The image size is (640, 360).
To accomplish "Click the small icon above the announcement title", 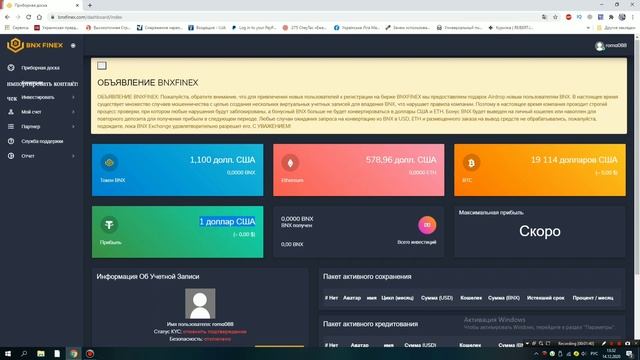I will coord(102,65).
